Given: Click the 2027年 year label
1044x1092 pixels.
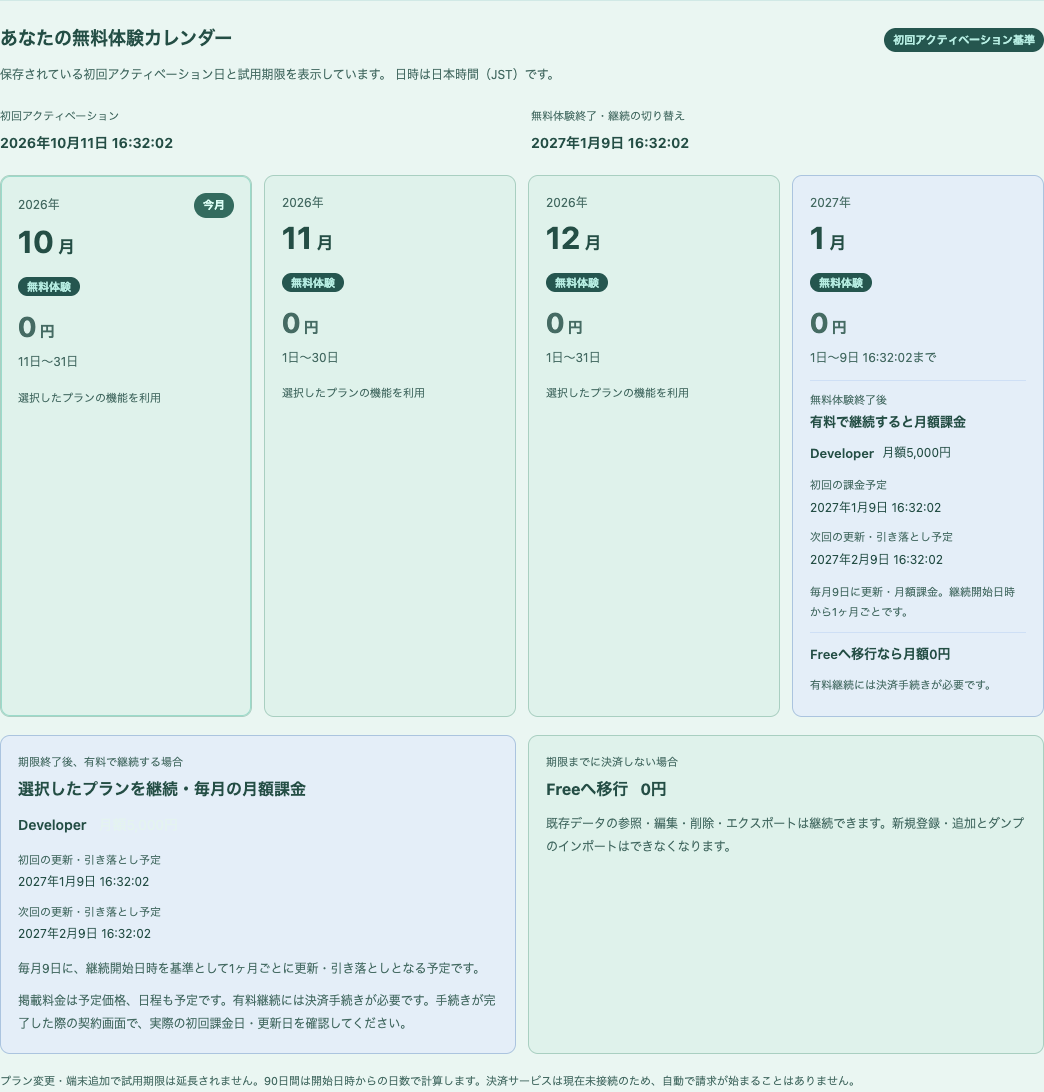Looking at the screenshot, I should [830, 203].
